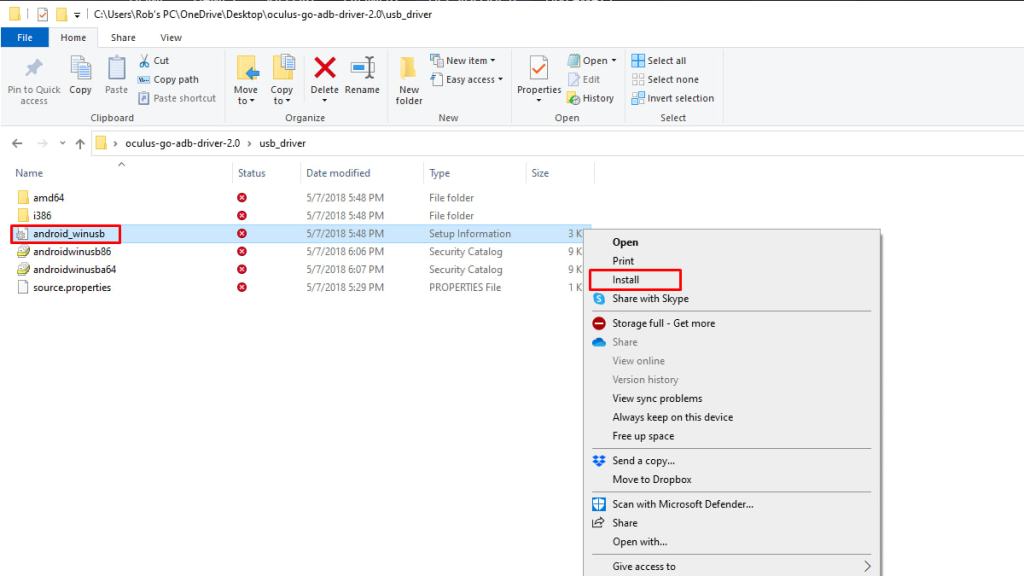Open the File tab
The image size is (1024, 576).
(x=25, y=38)
